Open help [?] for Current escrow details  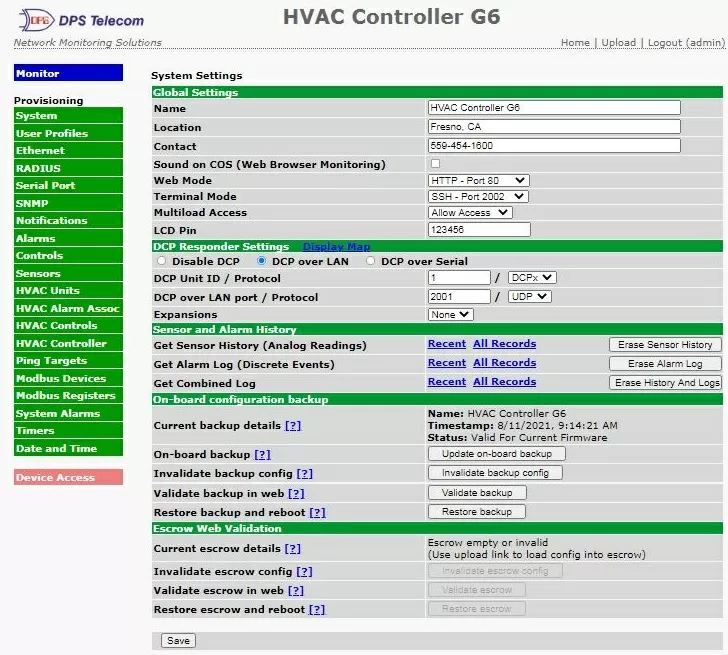pyautogui.click(x=292, y=549)
